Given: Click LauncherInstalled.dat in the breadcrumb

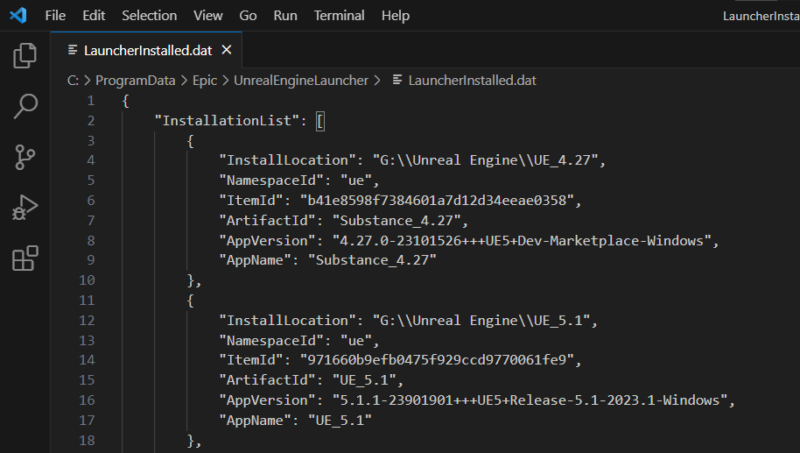Looking at the screenshot, I should 472,81.
